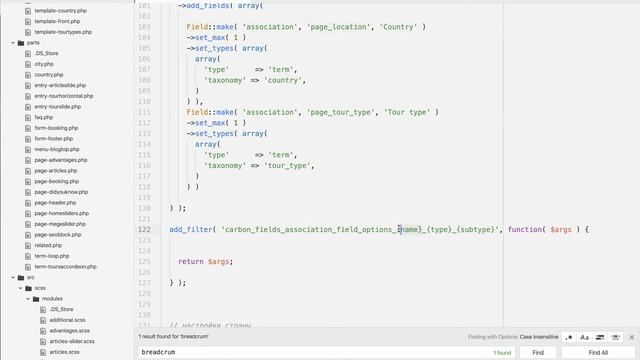
Task: Click the page-header.php file icon
Action: [28, 202]
